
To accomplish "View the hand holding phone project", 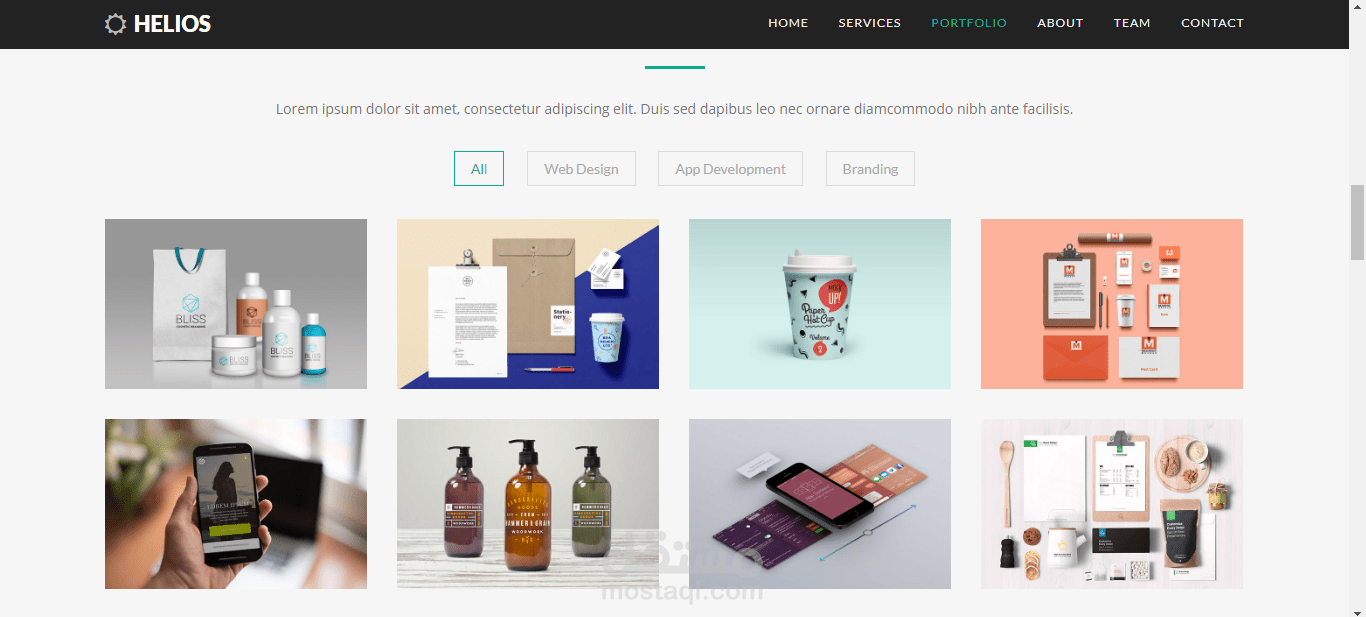I will (236, 504).
